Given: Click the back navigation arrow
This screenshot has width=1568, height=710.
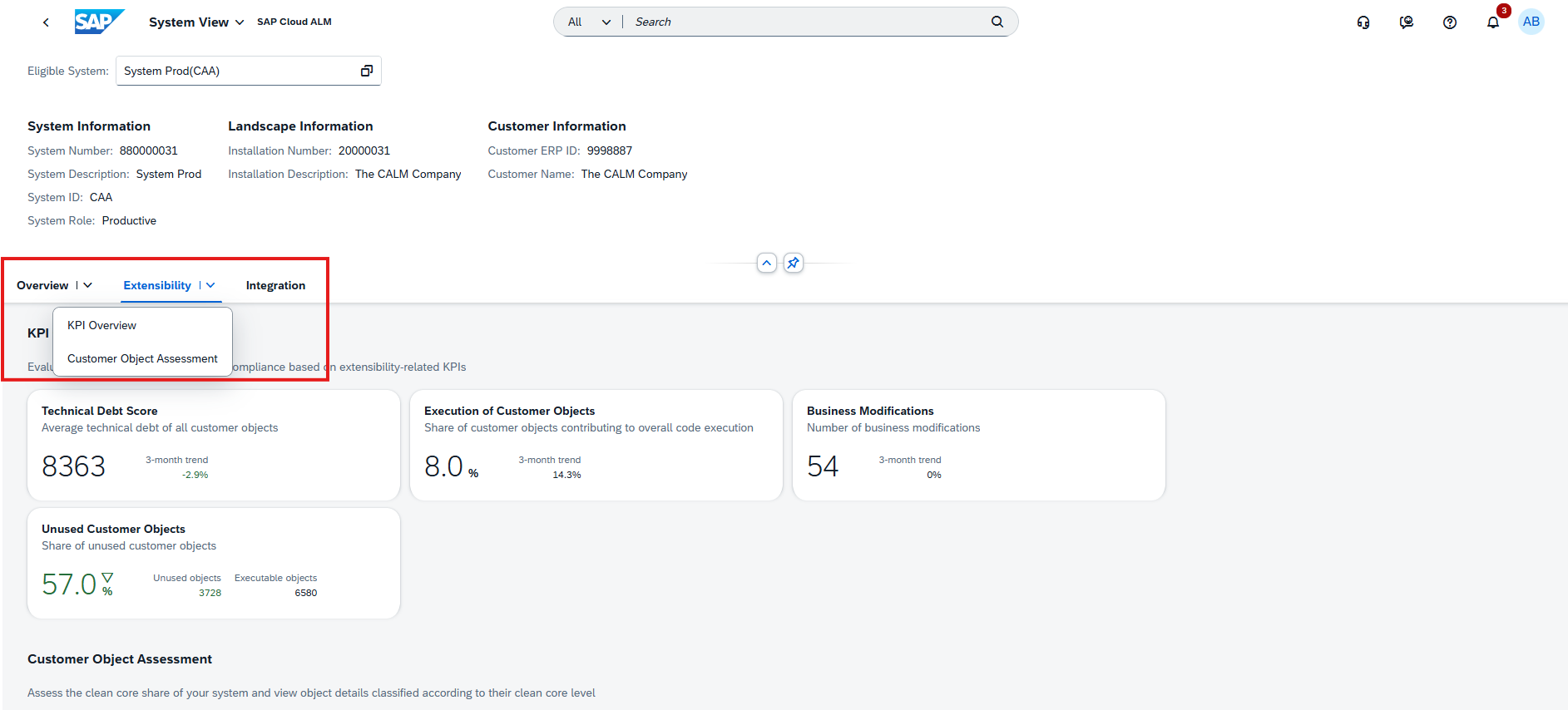Looking at the screenshot, I should click(x=46, y=22).
